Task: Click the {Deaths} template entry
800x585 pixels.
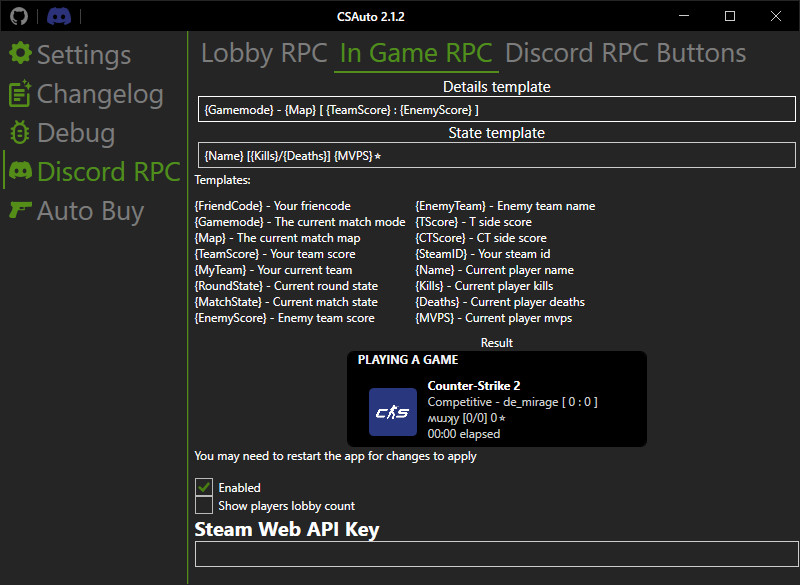Action: [x=500, y=302]
